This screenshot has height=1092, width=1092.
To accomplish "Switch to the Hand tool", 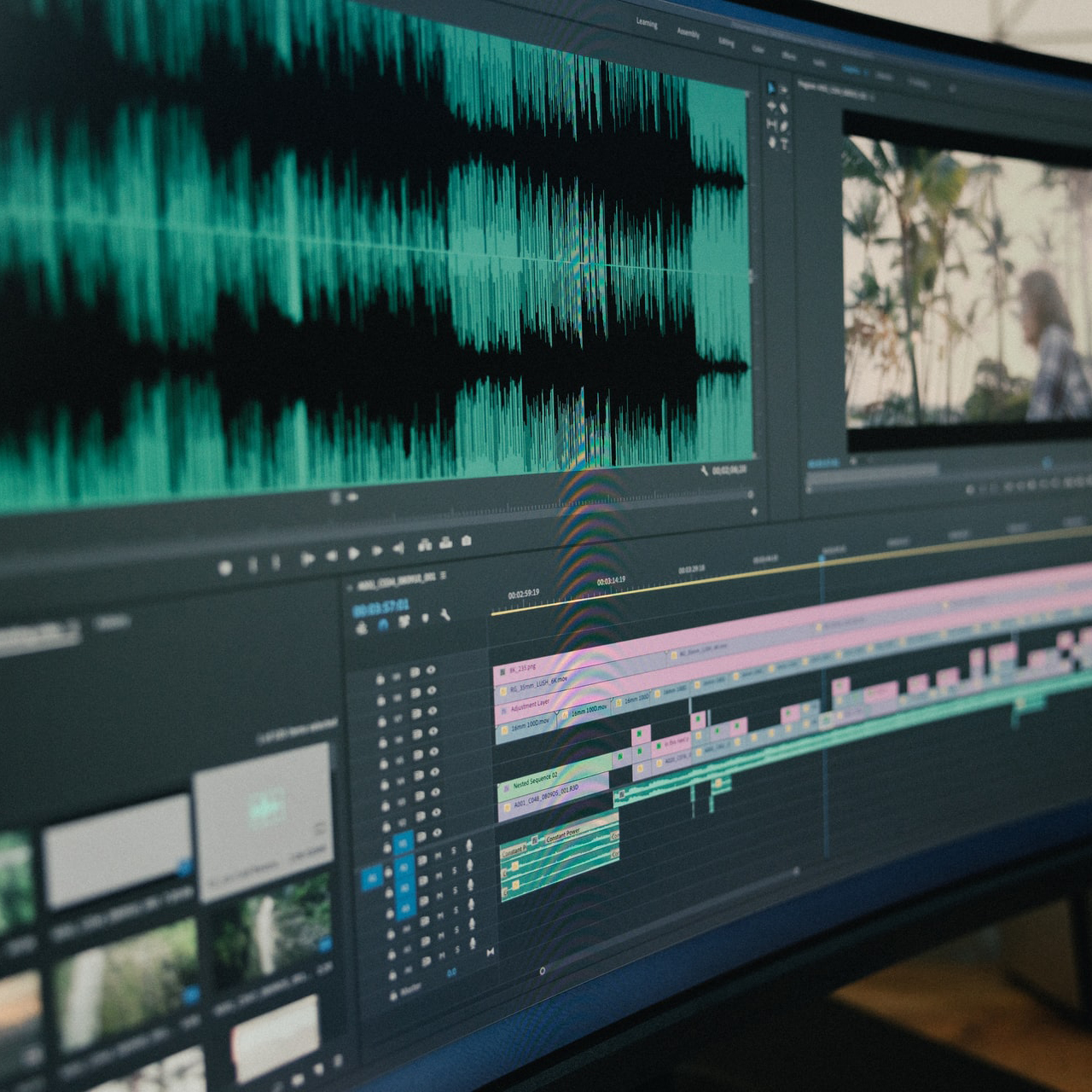I will point(772,142).
